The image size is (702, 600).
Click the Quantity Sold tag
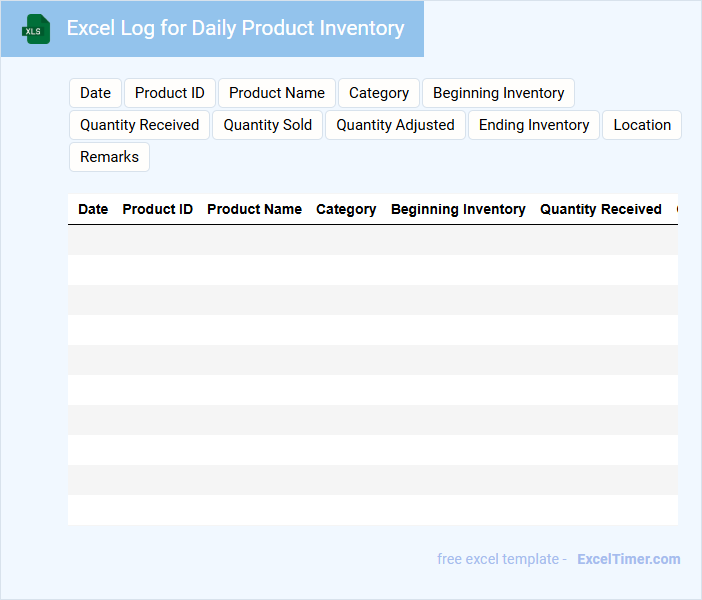(267, 125)
